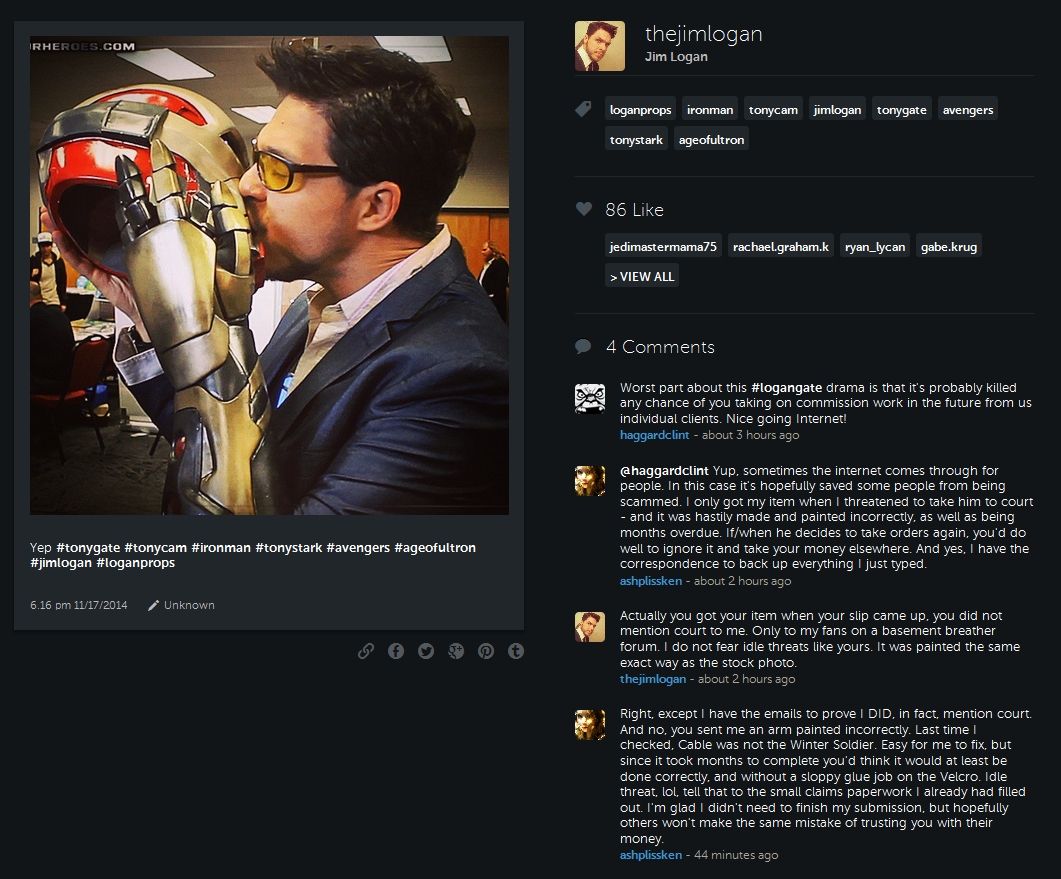Click the Jim Logan full name text
The width and height of the screenshot is (1061, 879).
click(676, 57)
